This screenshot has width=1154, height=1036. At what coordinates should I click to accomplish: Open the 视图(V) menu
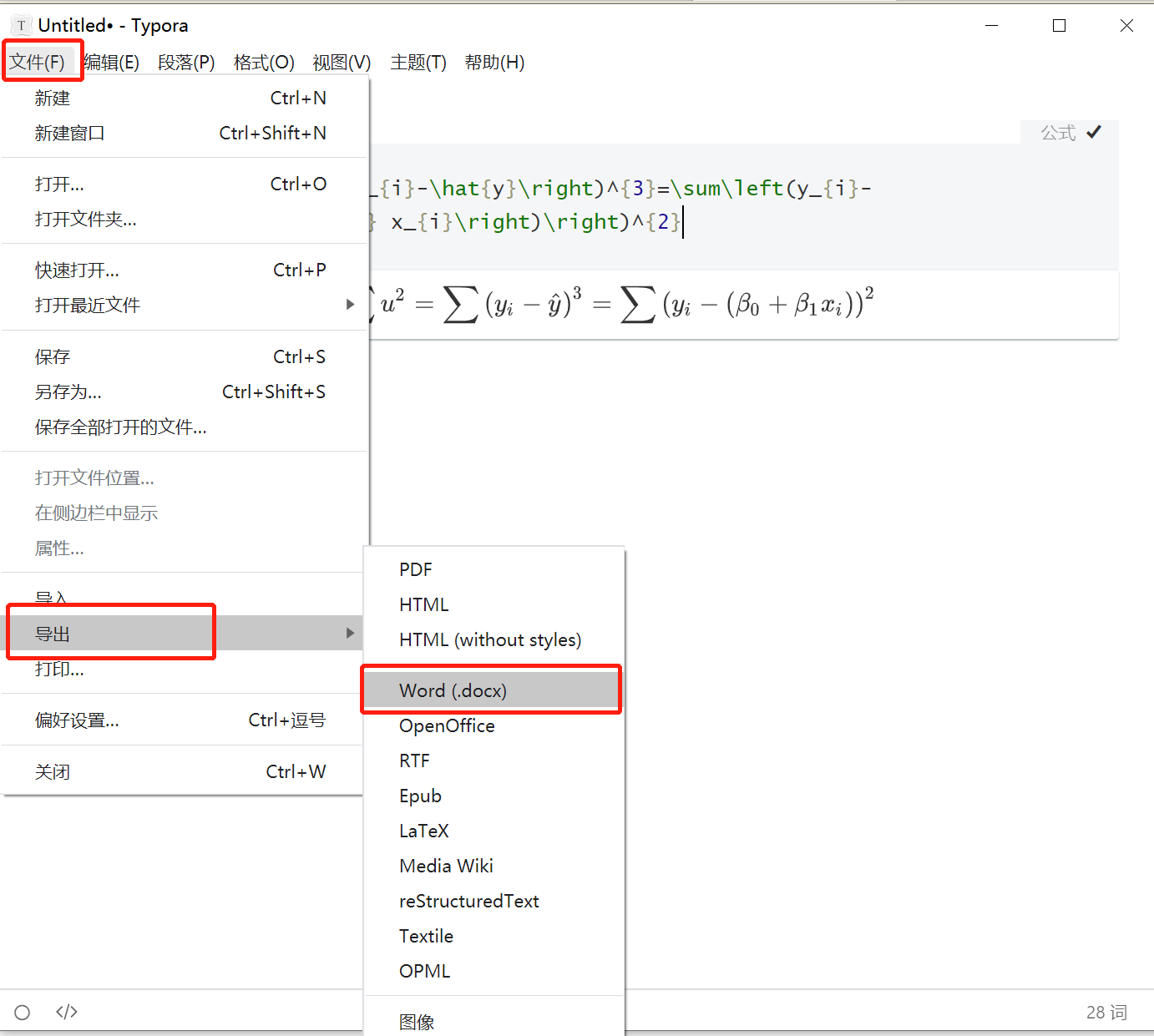[x=341, y=62]
